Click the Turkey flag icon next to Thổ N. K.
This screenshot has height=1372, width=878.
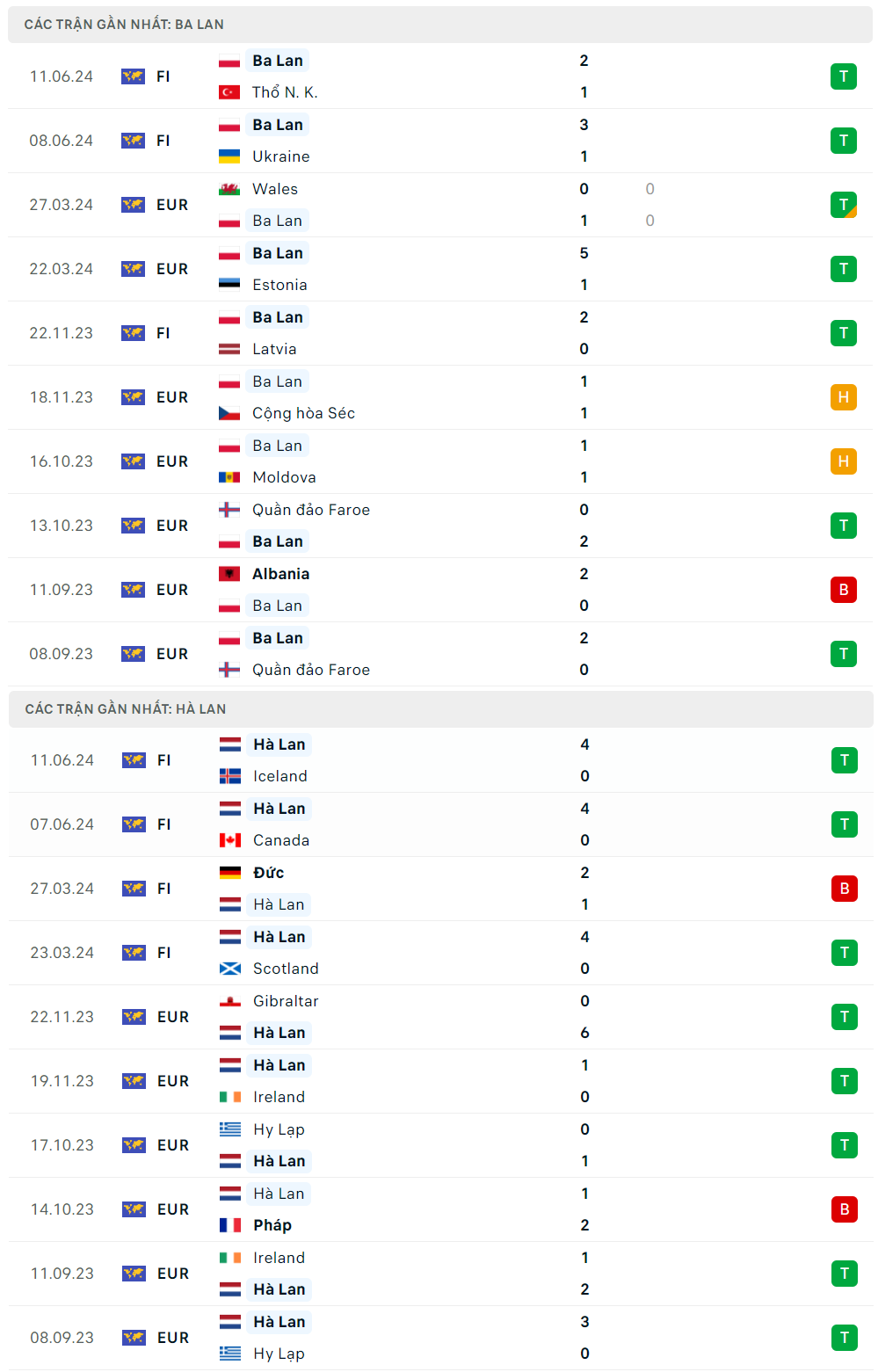(229, 92)
